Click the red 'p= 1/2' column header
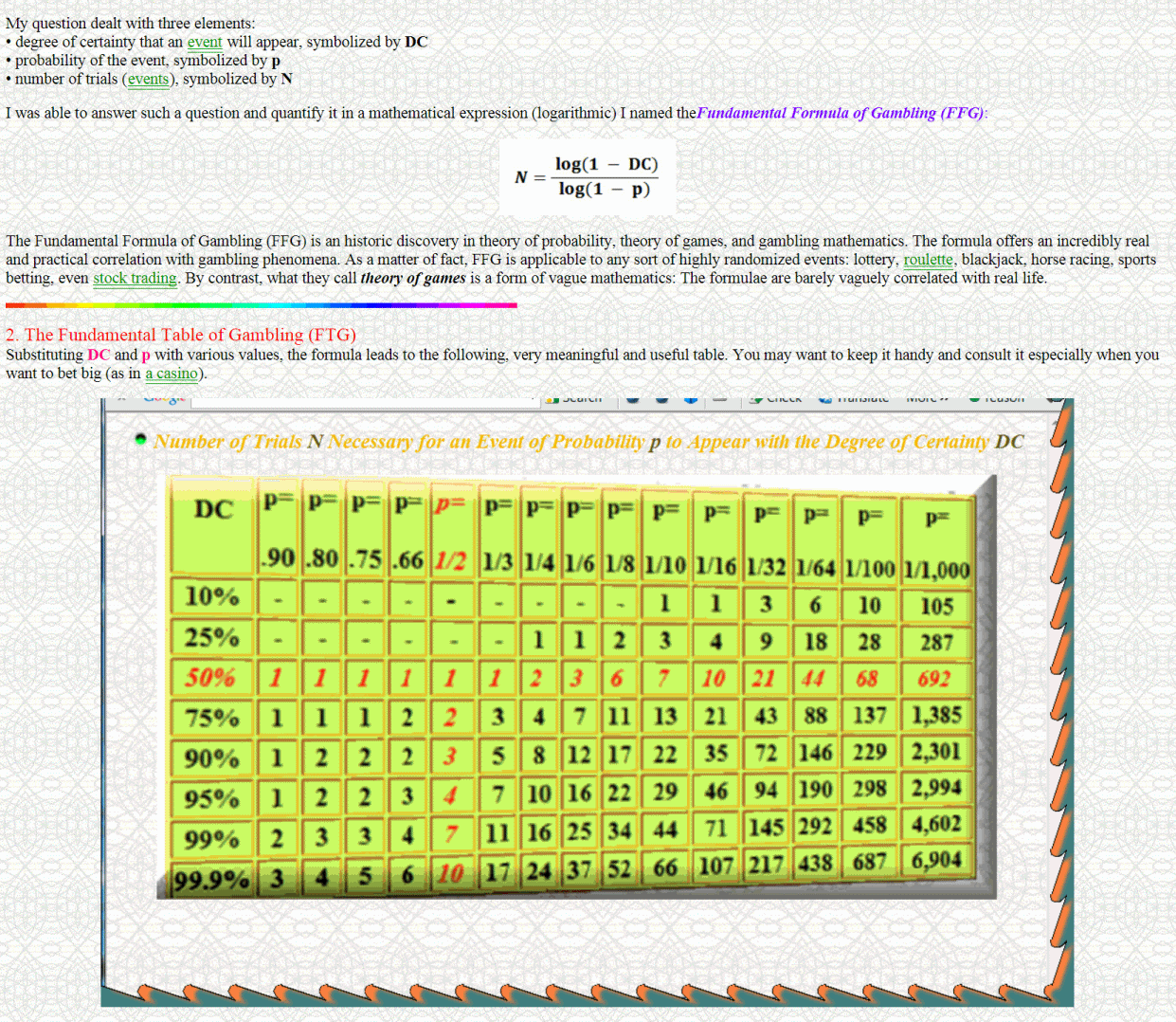This screenshot has height=1022, width=1176. coord(451,530)
